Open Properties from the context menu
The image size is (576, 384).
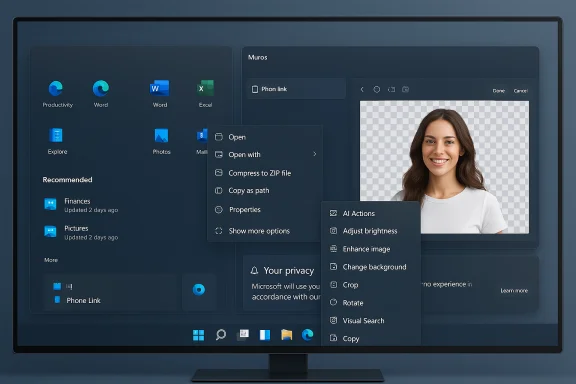pos(264,209)
